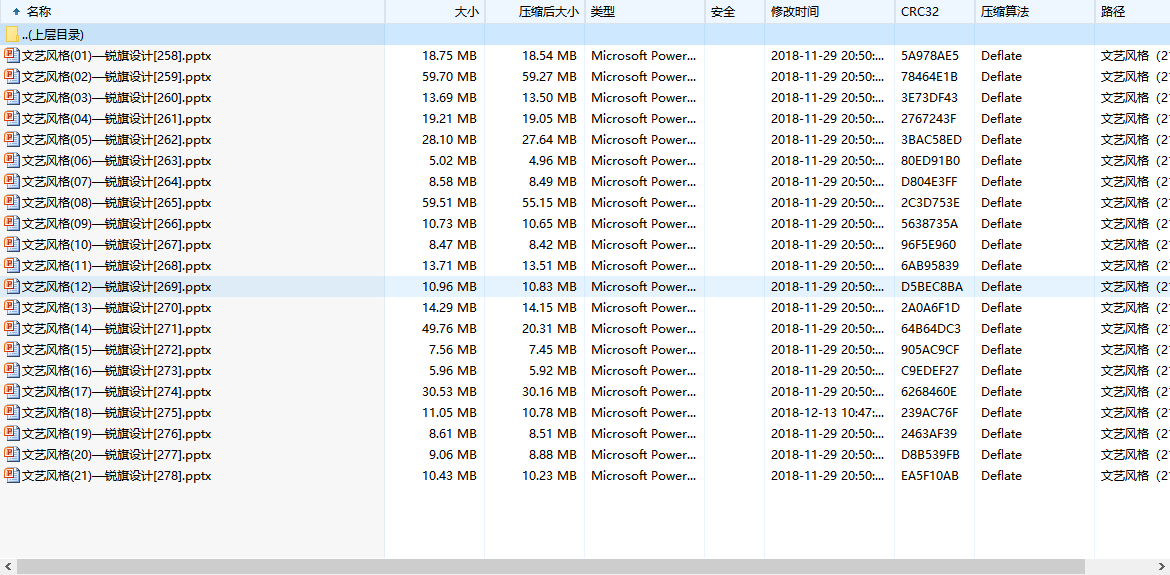Click the ..(上层目录) row label
The width and height of the screenshot is (1170, 575).
[x=52, y=34]
